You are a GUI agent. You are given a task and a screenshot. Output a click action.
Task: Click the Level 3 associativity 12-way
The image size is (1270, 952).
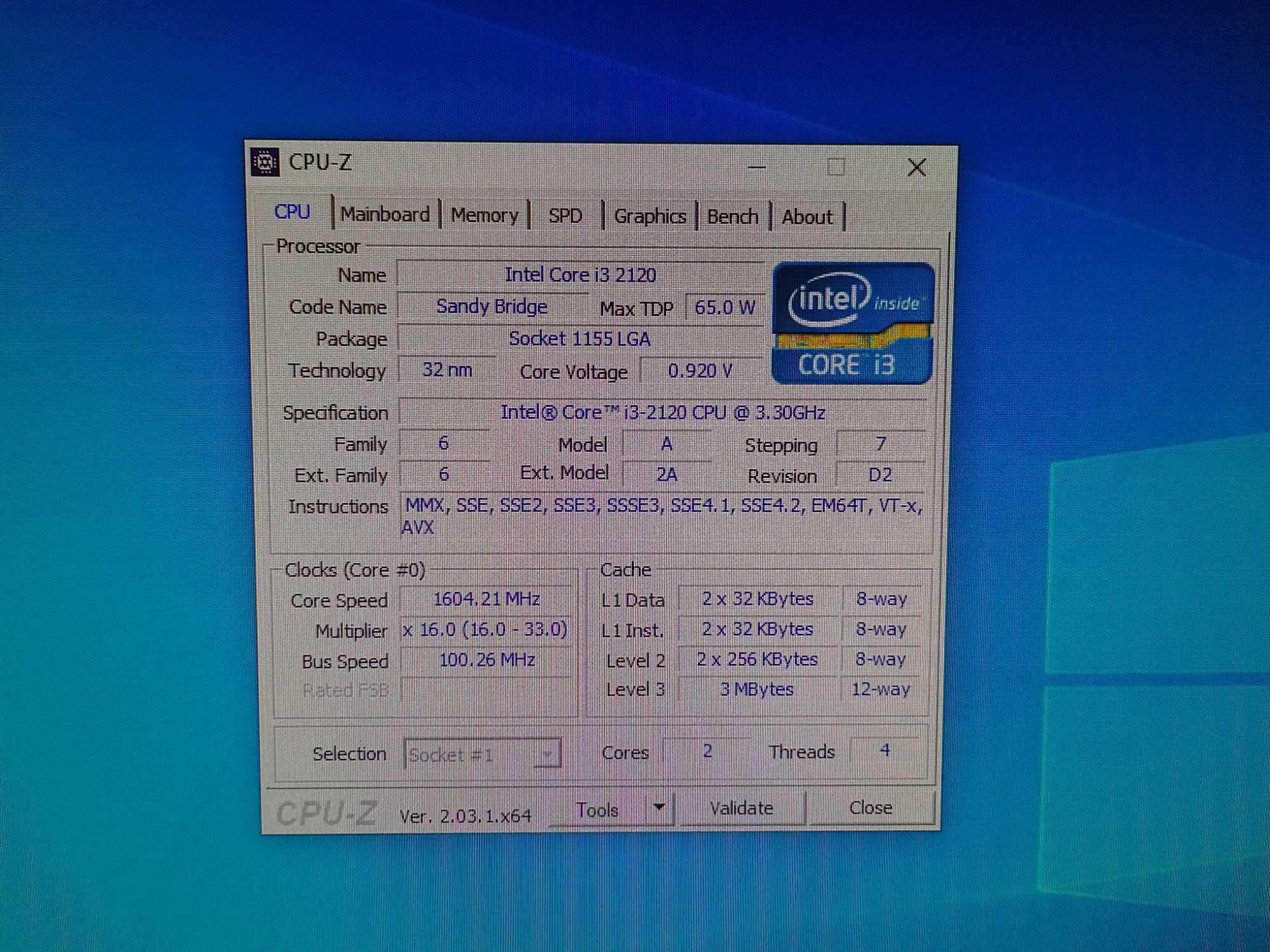881,689
